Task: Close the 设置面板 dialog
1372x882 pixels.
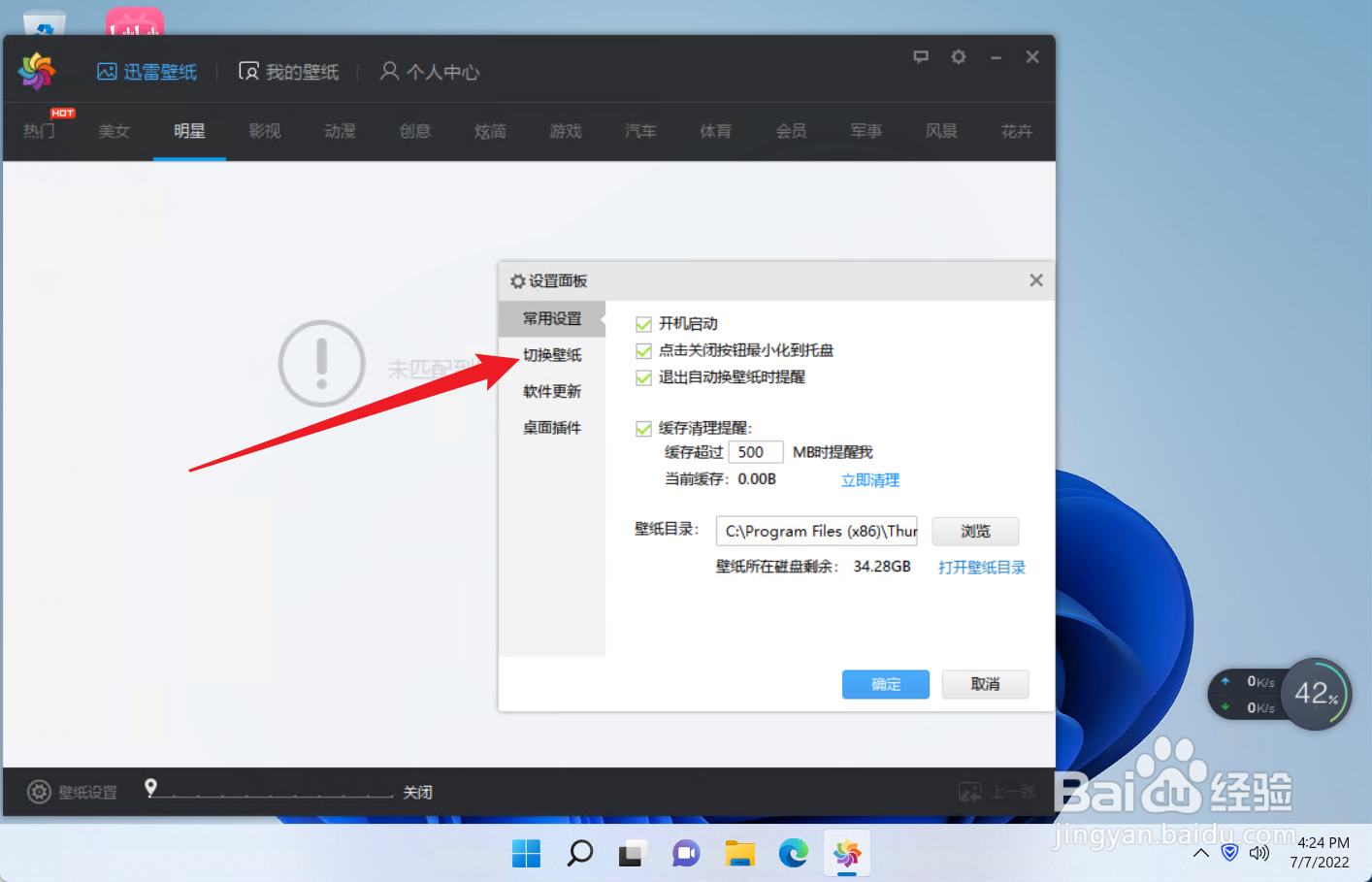Action: pyautogui.click(x=1036, y=280)
